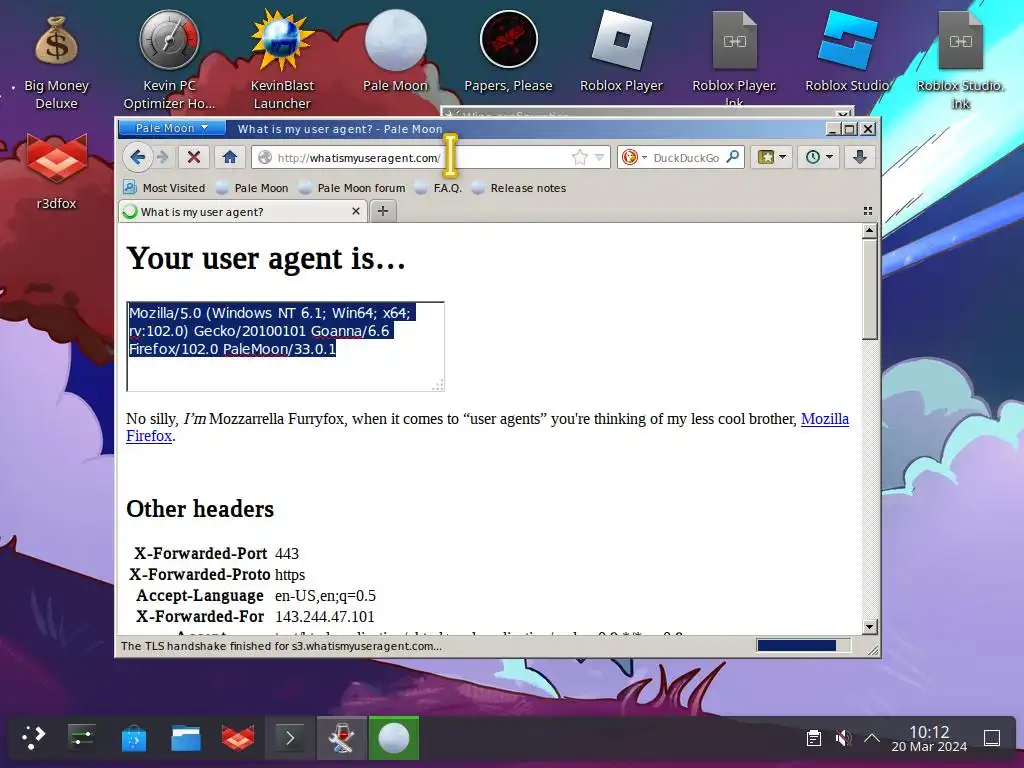Click the scrollbar up arrow

point(869,231)
